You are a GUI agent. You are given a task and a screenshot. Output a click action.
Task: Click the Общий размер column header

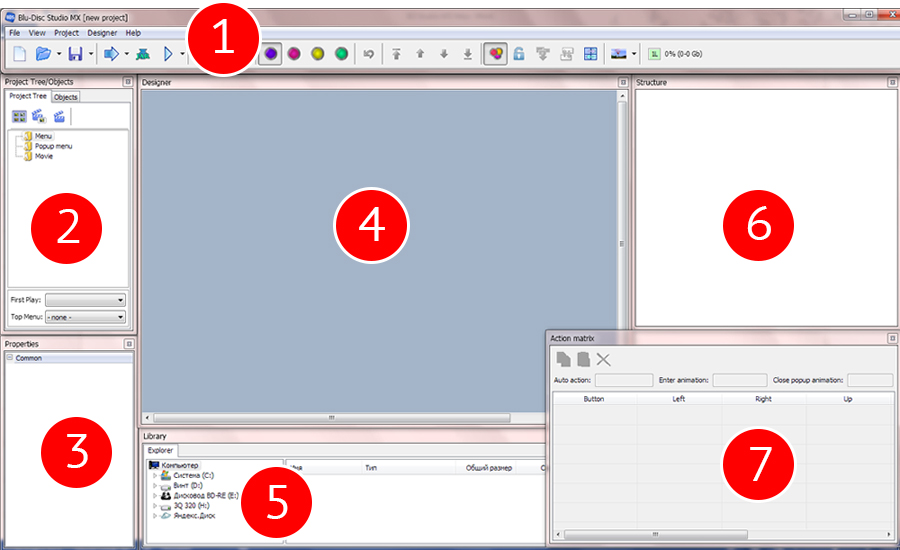[488, 468]
